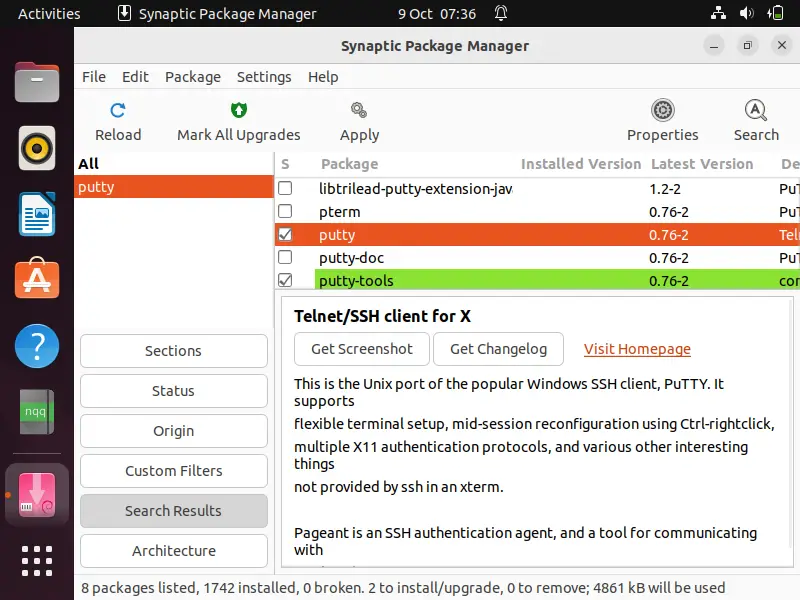
Task: Click the battery indicator in the top bar
Action: tap(775, 13)
